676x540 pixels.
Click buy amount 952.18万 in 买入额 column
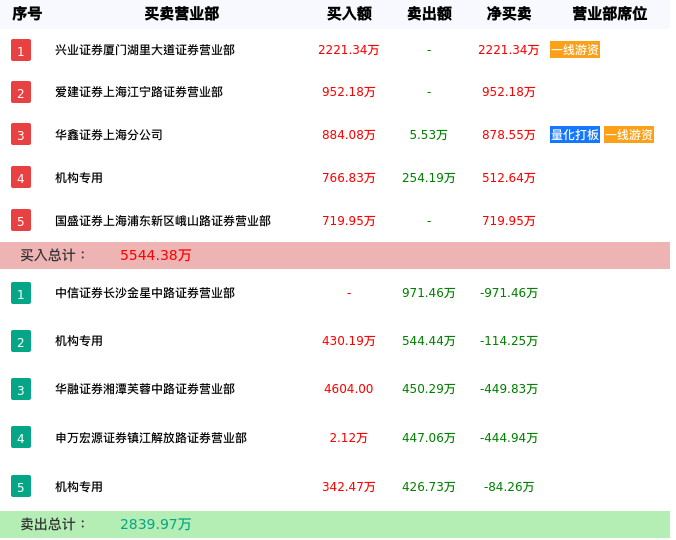[349, 92]
